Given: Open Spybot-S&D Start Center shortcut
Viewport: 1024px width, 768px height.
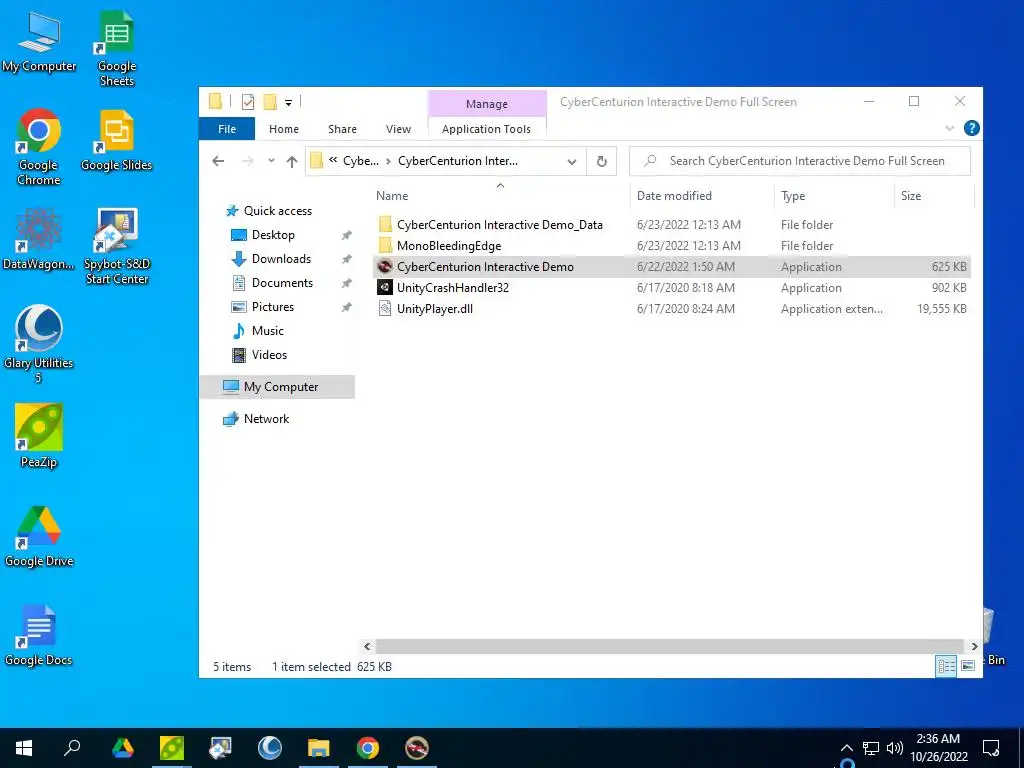Looking at the screenshot, I should tap(117, 246).
